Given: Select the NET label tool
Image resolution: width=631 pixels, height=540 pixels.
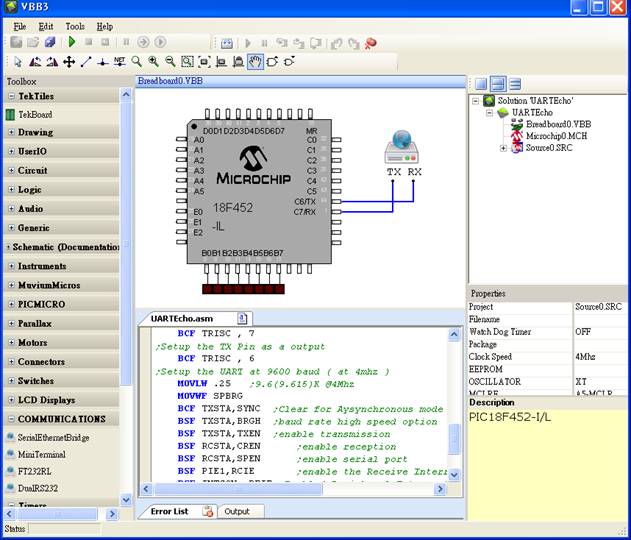Looking at the screenshot, I should click(120, 62).
